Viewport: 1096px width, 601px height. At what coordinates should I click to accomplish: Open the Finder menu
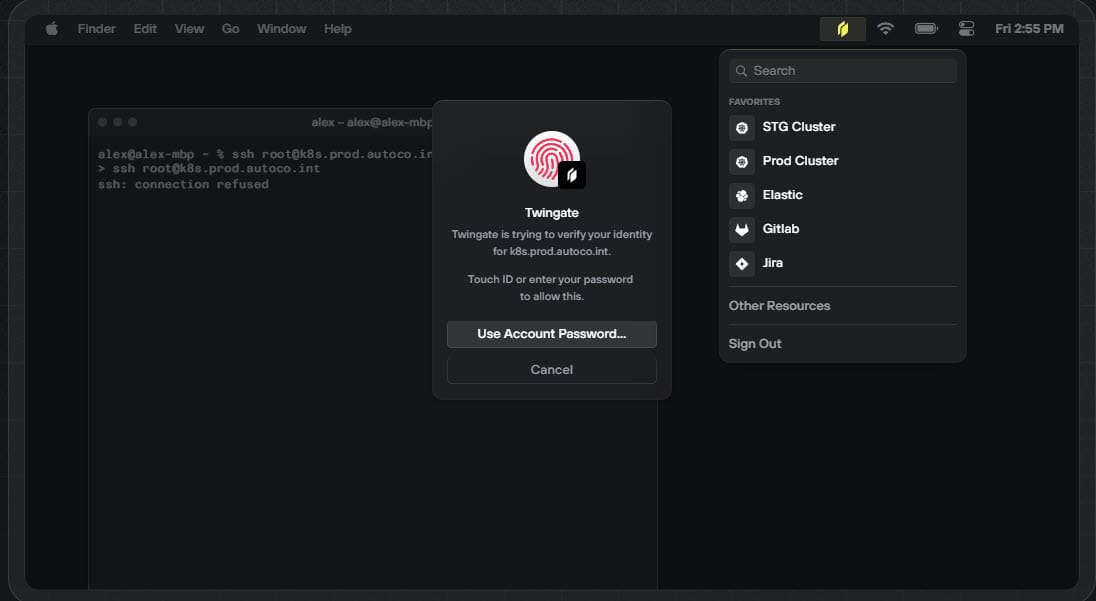[x=96, y=29]
